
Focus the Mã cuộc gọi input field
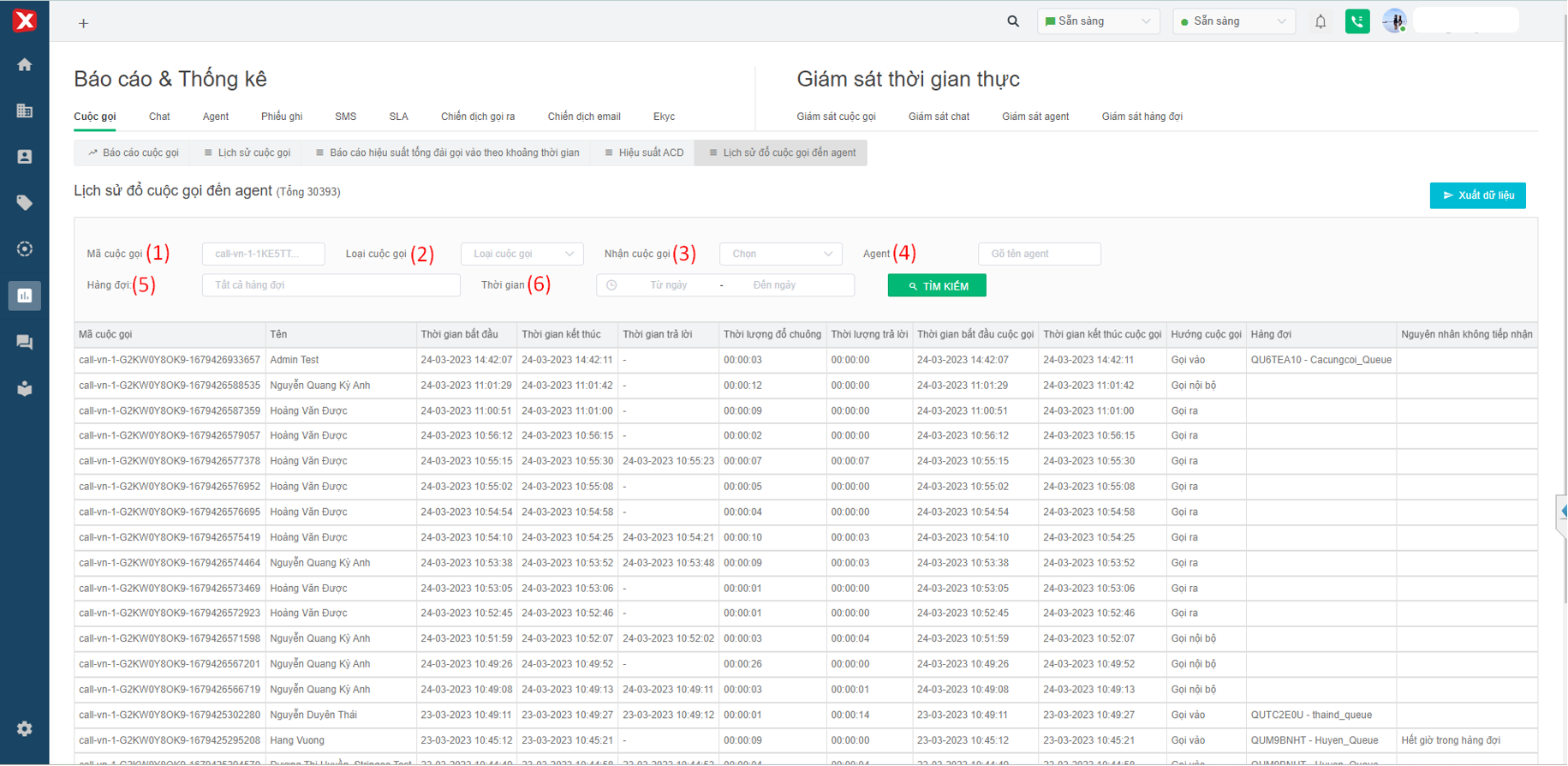(x=264, y=254)
